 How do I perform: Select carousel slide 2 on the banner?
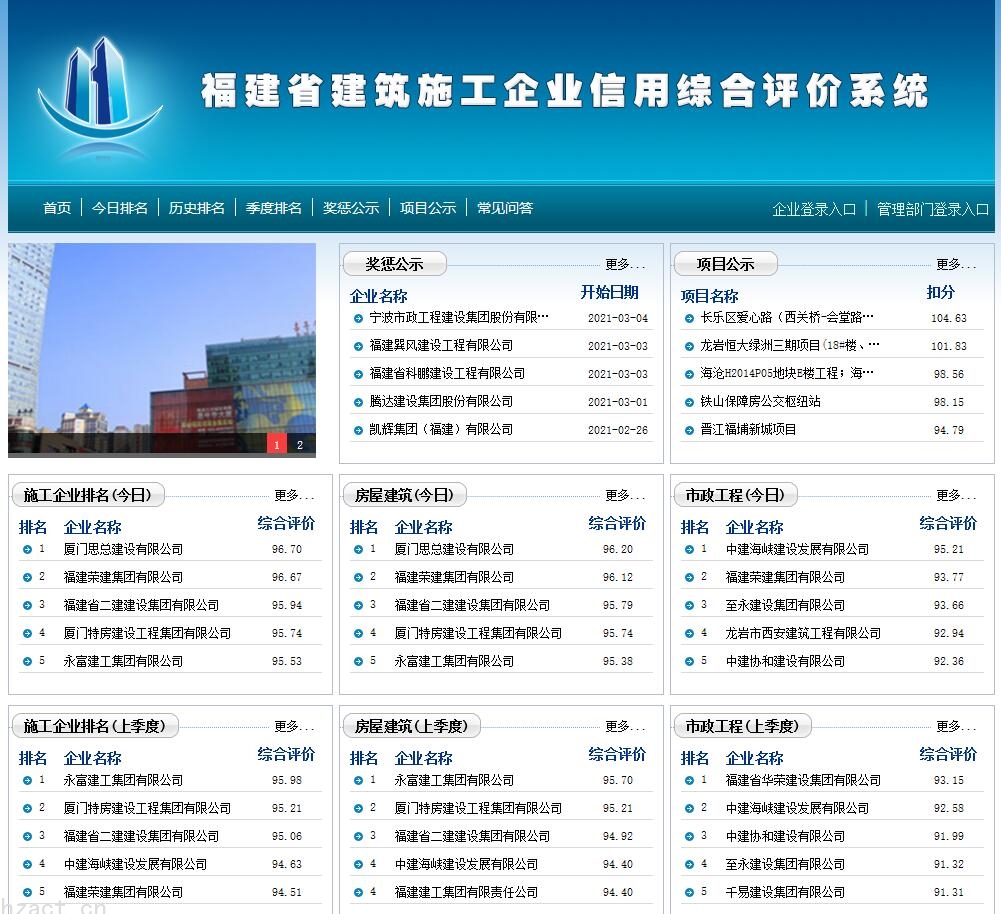click(x=299, y=444)
